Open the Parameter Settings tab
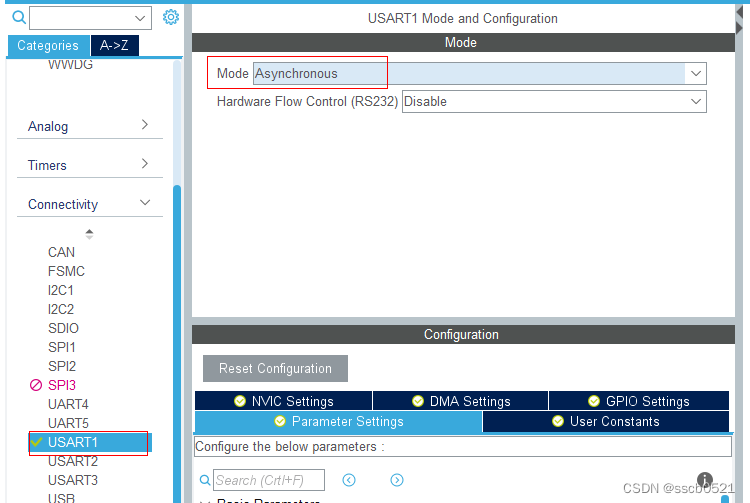The image size is (750, 503). click(x=339, y=421)
